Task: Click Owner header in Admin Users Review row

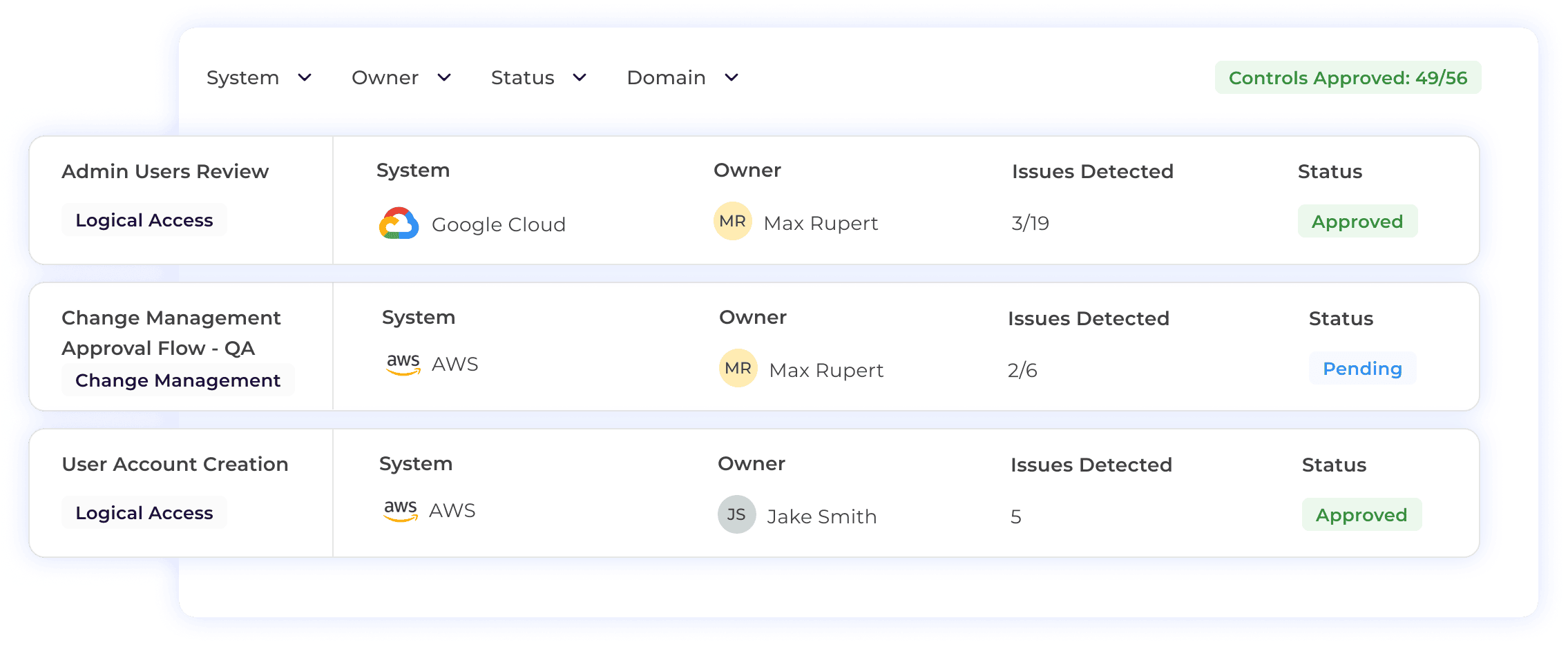Action: (x=747, y=170)
